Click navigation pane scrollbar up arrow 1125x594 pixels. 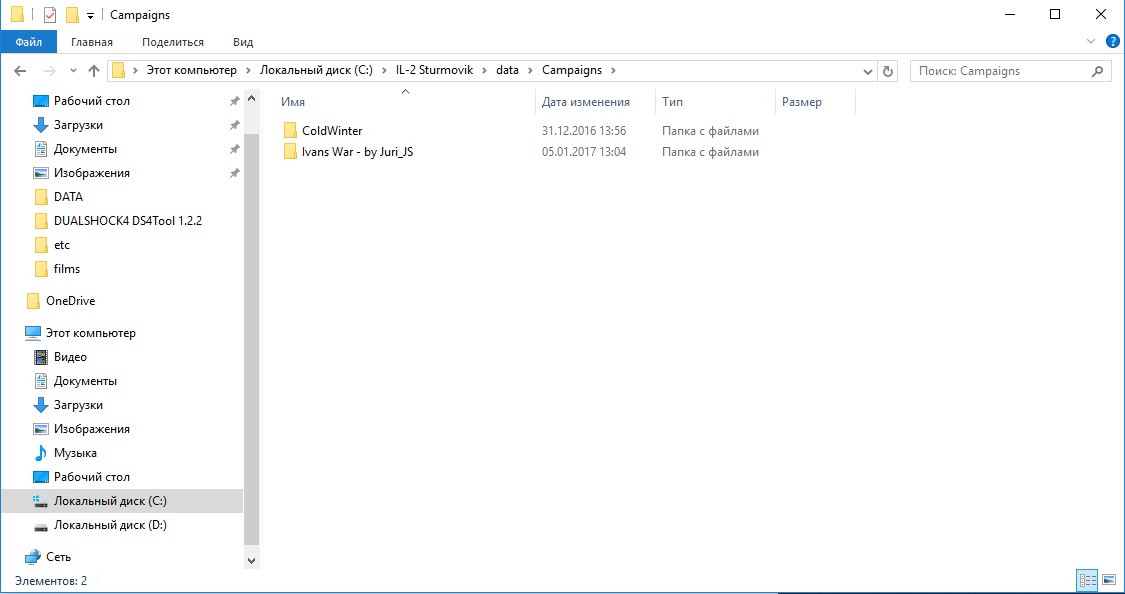click(251, 98)
